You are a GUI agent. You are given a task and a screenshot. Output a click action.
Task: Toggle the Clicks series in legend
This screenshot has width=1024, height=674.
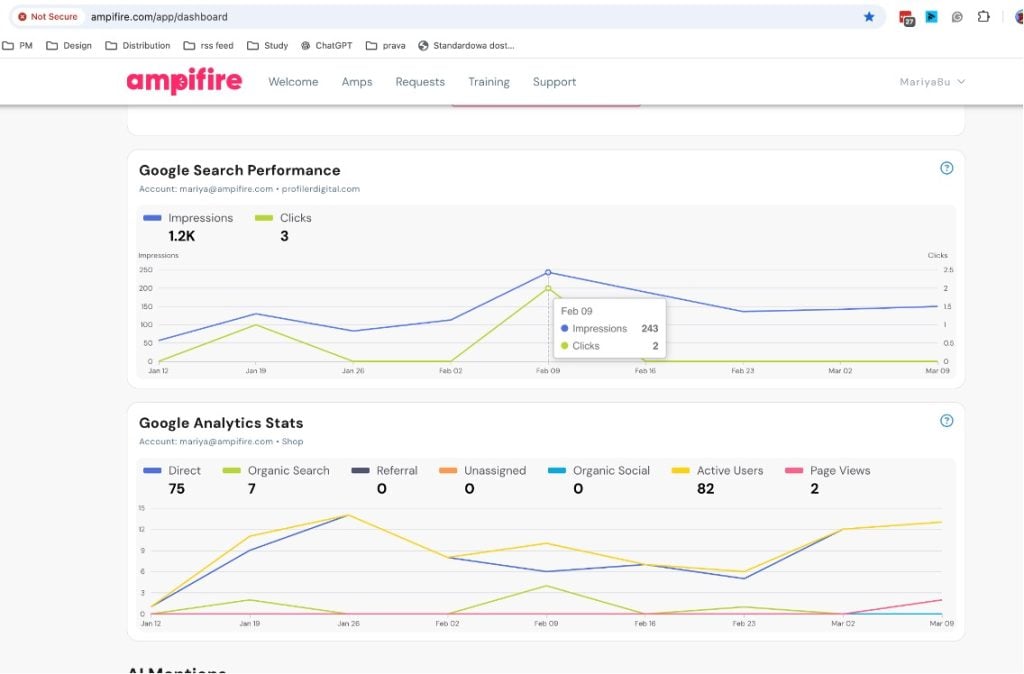pos(283,217)
